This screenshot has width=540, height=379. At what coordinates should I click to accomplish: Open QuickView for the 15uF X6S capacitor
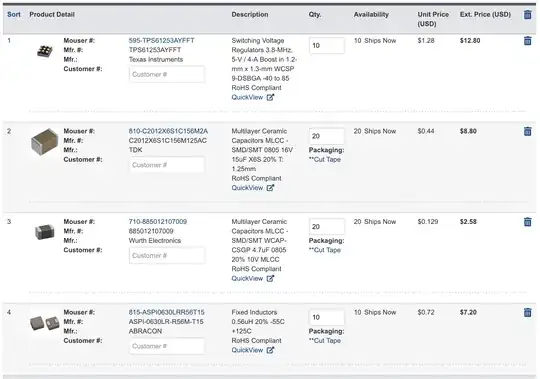pos(247,188)
